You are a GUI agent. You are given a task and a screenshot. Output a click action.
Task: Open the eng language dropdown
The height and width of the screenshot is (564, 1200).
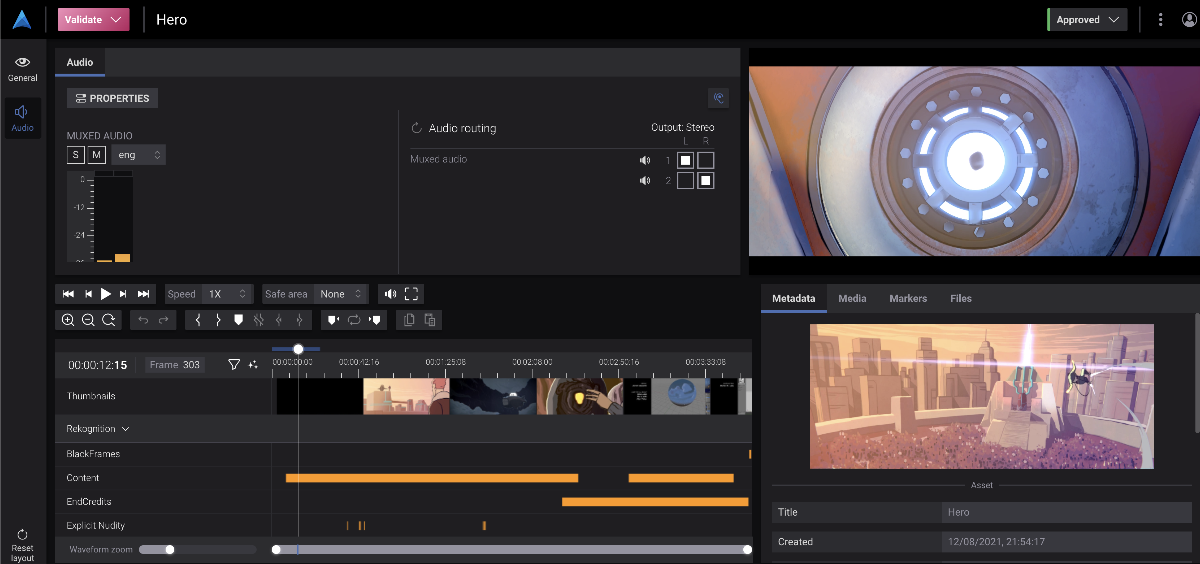(x=138, y=155)
